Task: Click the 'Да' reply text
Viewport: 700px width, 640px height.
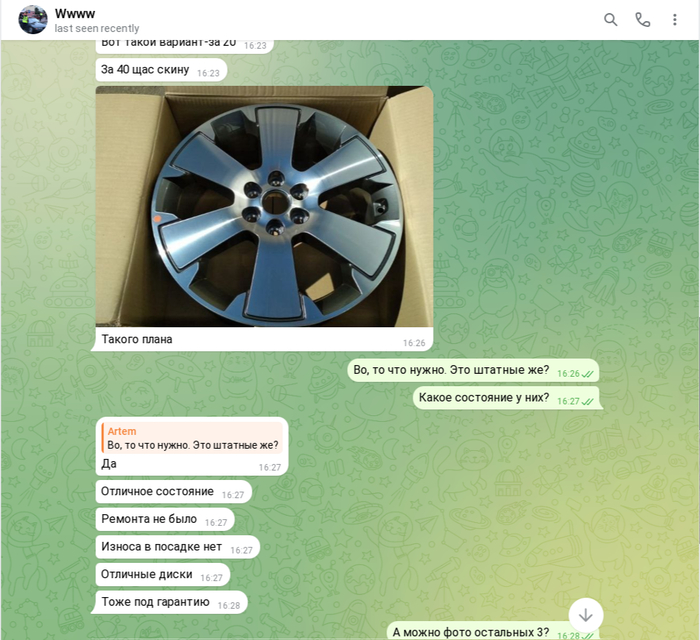Action: (109, 464)
